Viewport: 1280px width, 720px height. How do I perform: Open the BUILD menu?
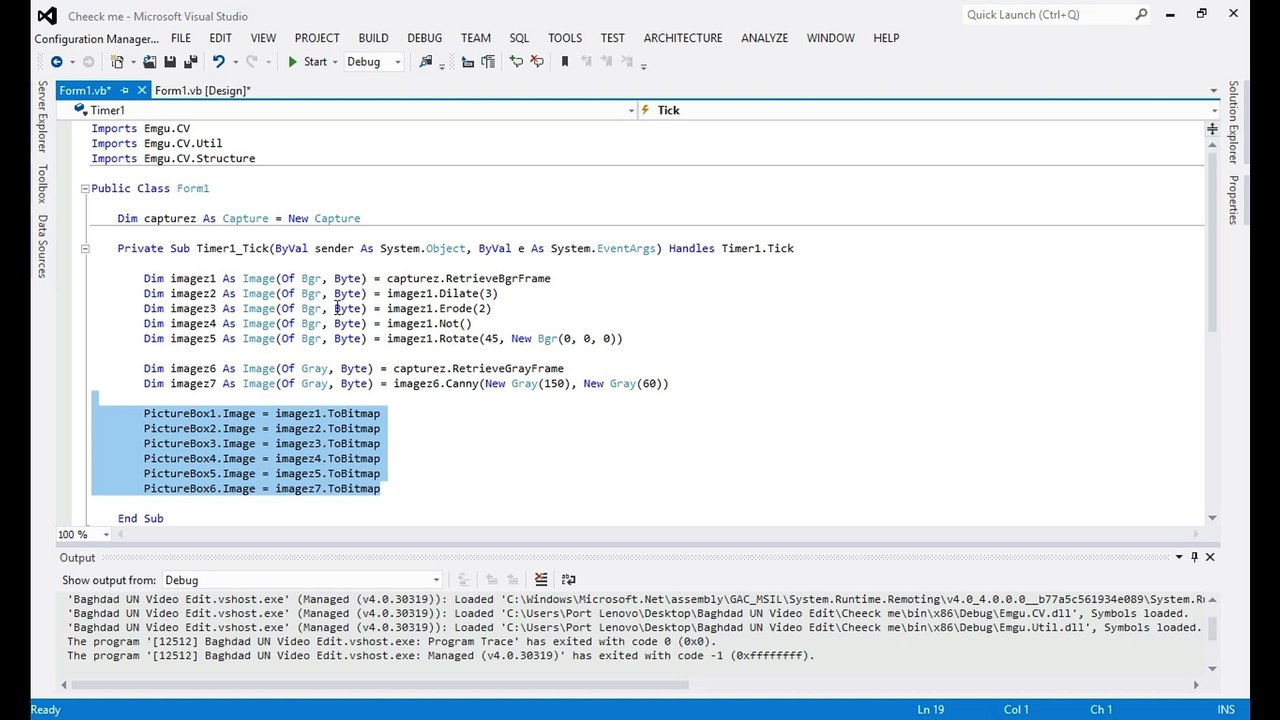tap(373, 38)
